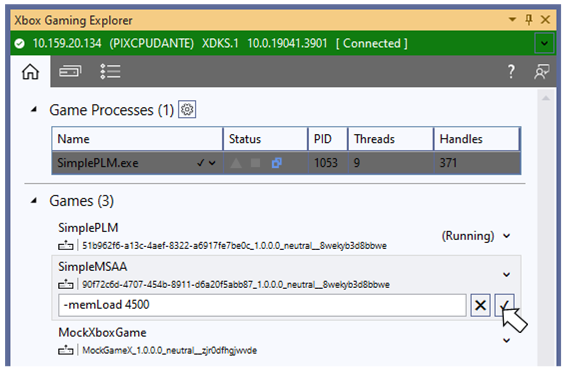Pin the Xbox Gaming Explorer panel
Viewport: 572px width, 384px height.
tap(529, 19)
